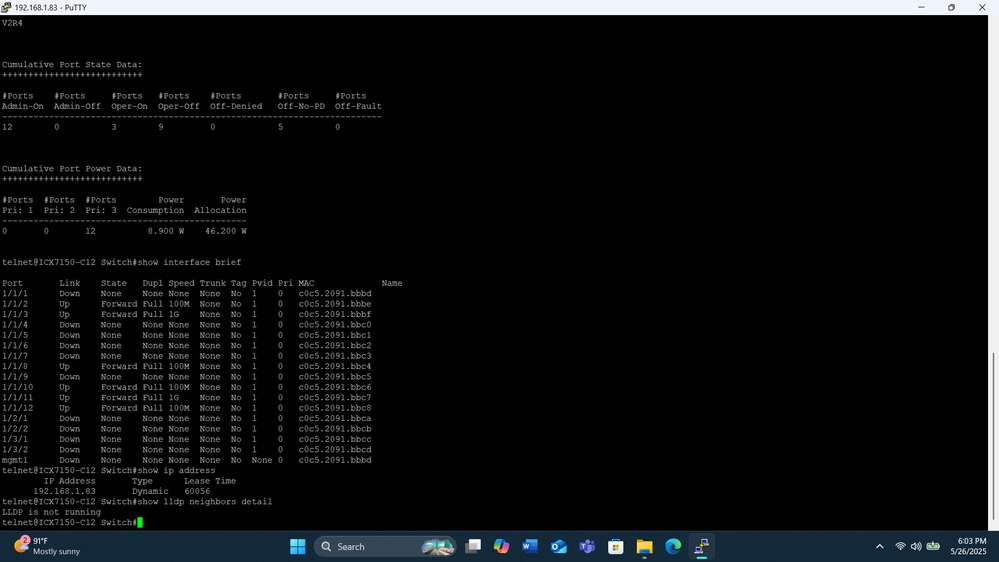999x562 pixels.
Task: Click the 'Cumulative Port State Data:' heading
Action: pyautogui.click(x=72, y=64)
